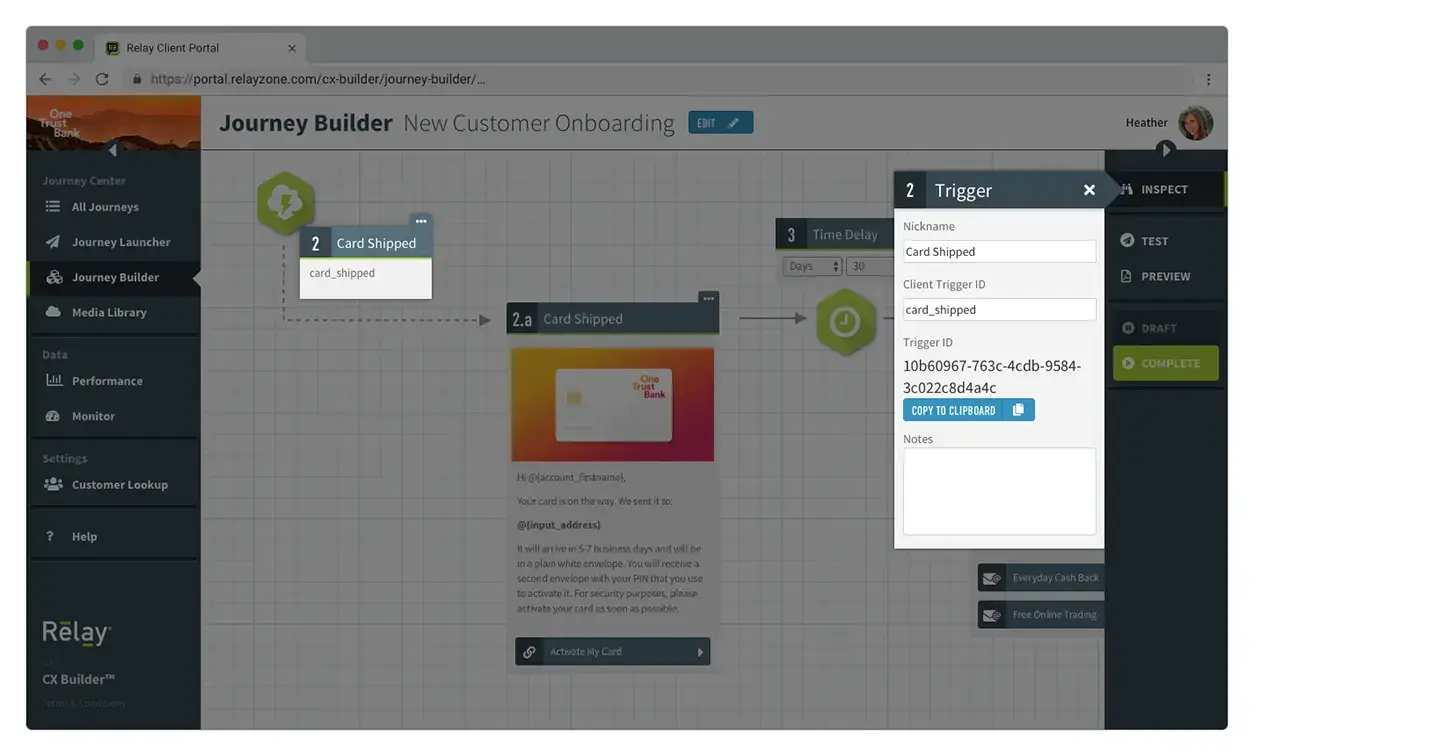Click the browser forward arrow

73,79
